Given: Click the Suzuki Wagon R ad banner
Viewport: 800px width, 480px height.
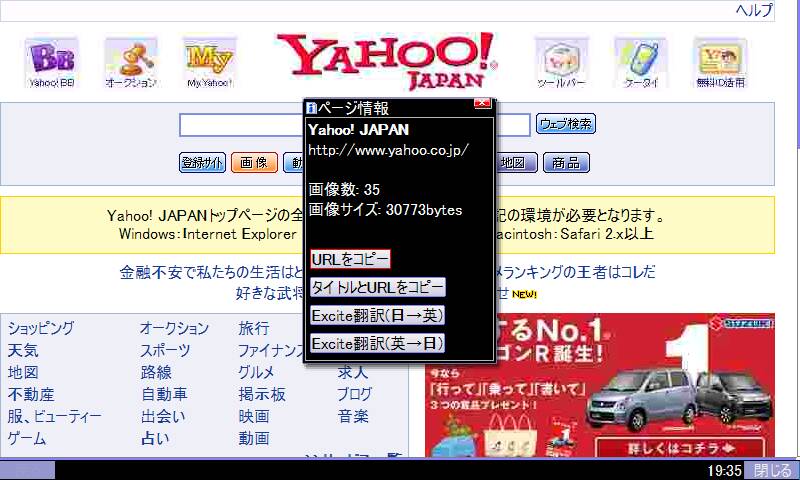Looking at the screenshot, I should (600, 385).
